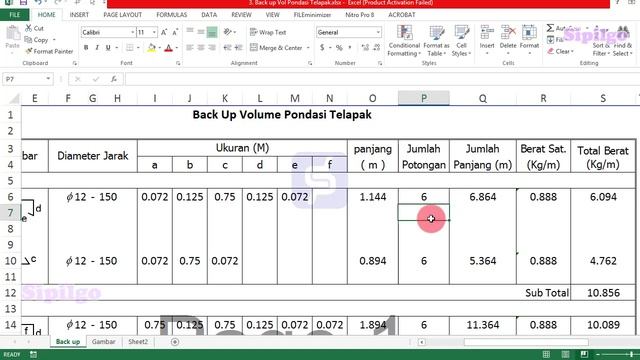Decrease font size with small A icon

tap(175, 32)
